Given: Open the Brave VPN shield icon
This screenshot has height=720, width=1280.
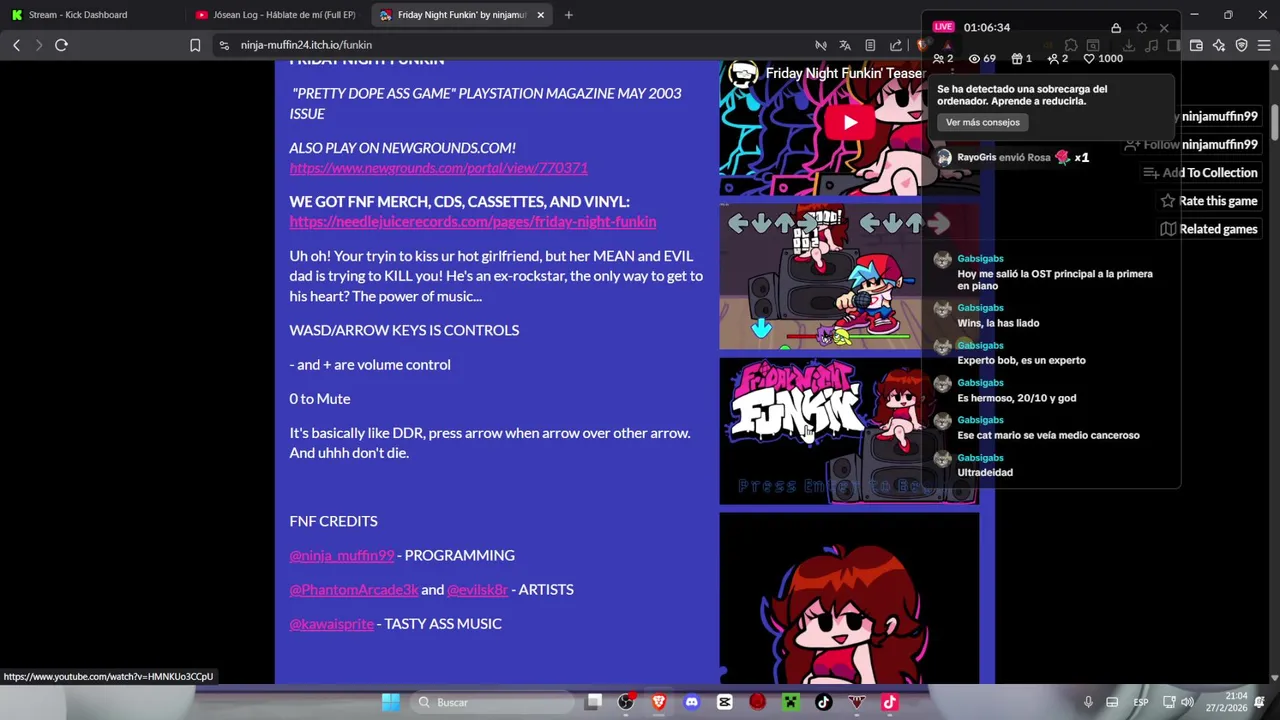Looking at the screenshot, I should click(x=1241, y=45).
